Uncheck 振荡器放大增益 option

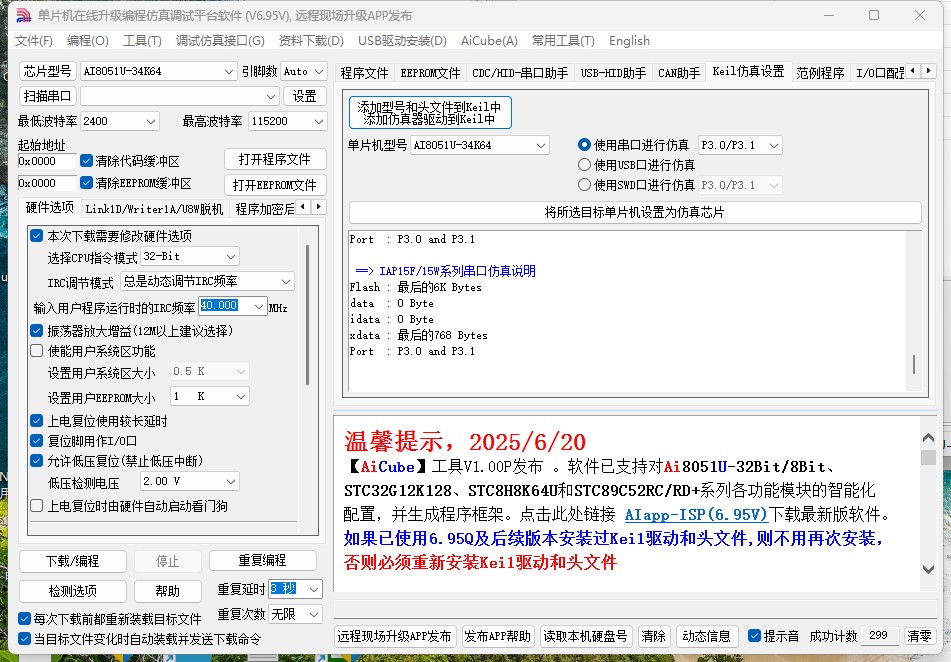click(x=36, y=331)
